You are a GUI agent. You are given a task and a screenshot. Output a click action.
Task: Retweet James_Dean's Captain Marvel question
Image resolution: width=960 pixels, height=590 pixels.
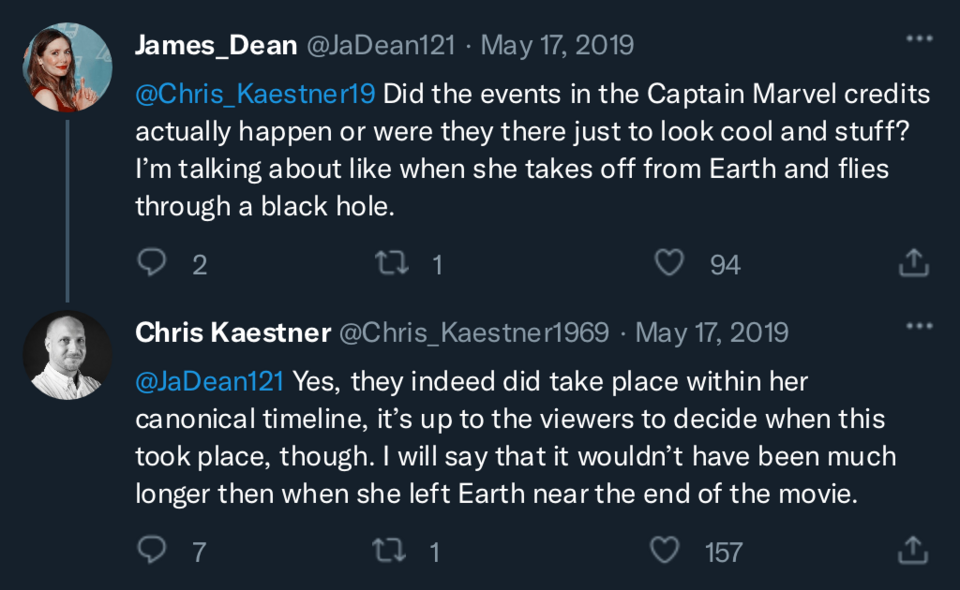[388, 263]
